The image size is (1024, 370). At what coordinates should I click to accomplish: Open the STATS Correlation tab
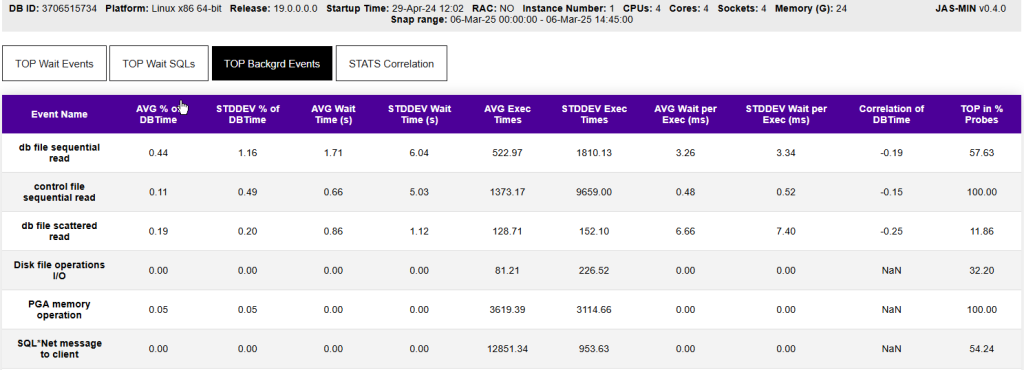click(391, 63)
